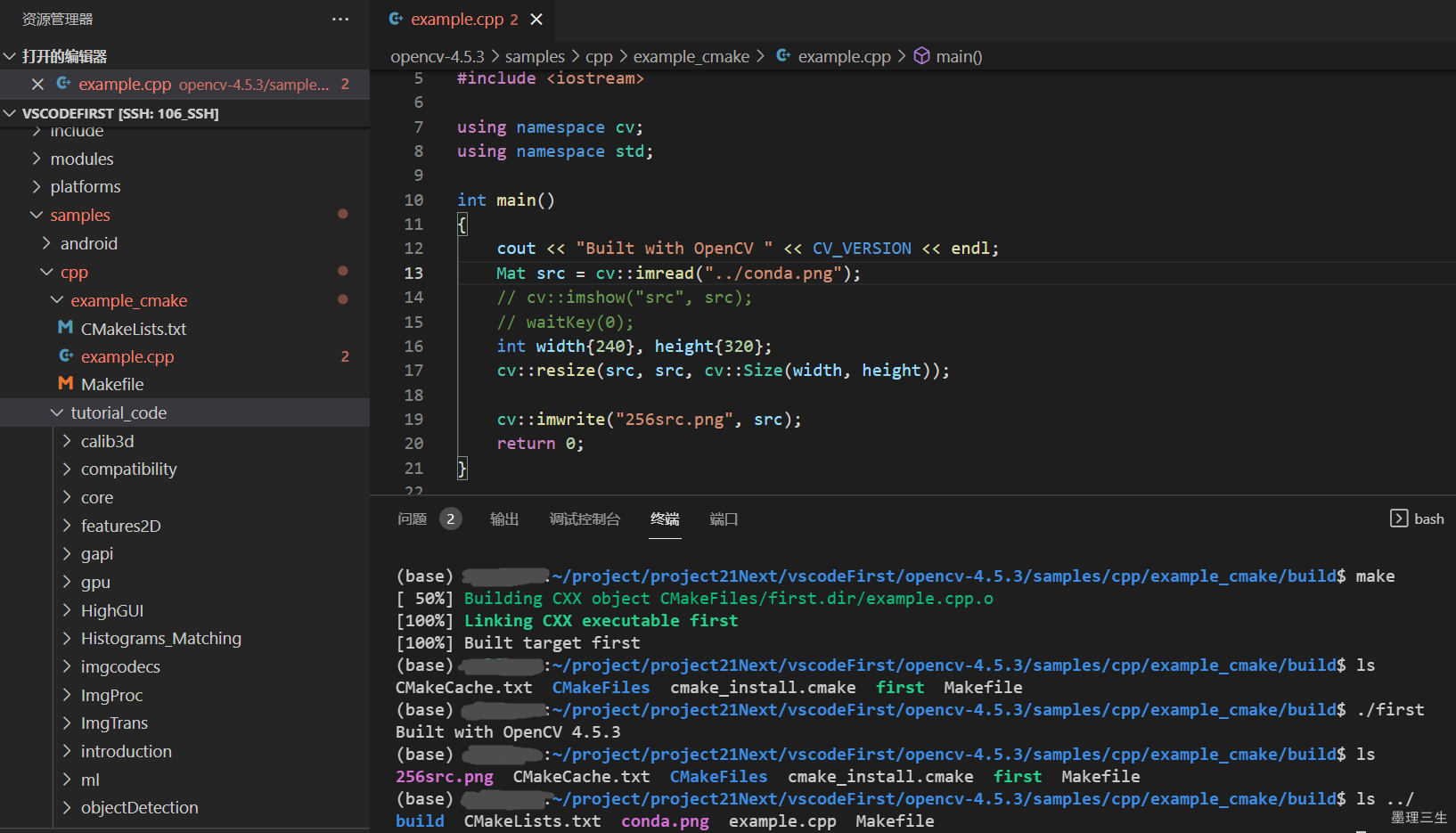The width and height of the screenshot is (1456, 833).
Task: Collapse the VSCODEFIRST [SSH: 106_SSH] workspace section
Action: coord(10,113)
